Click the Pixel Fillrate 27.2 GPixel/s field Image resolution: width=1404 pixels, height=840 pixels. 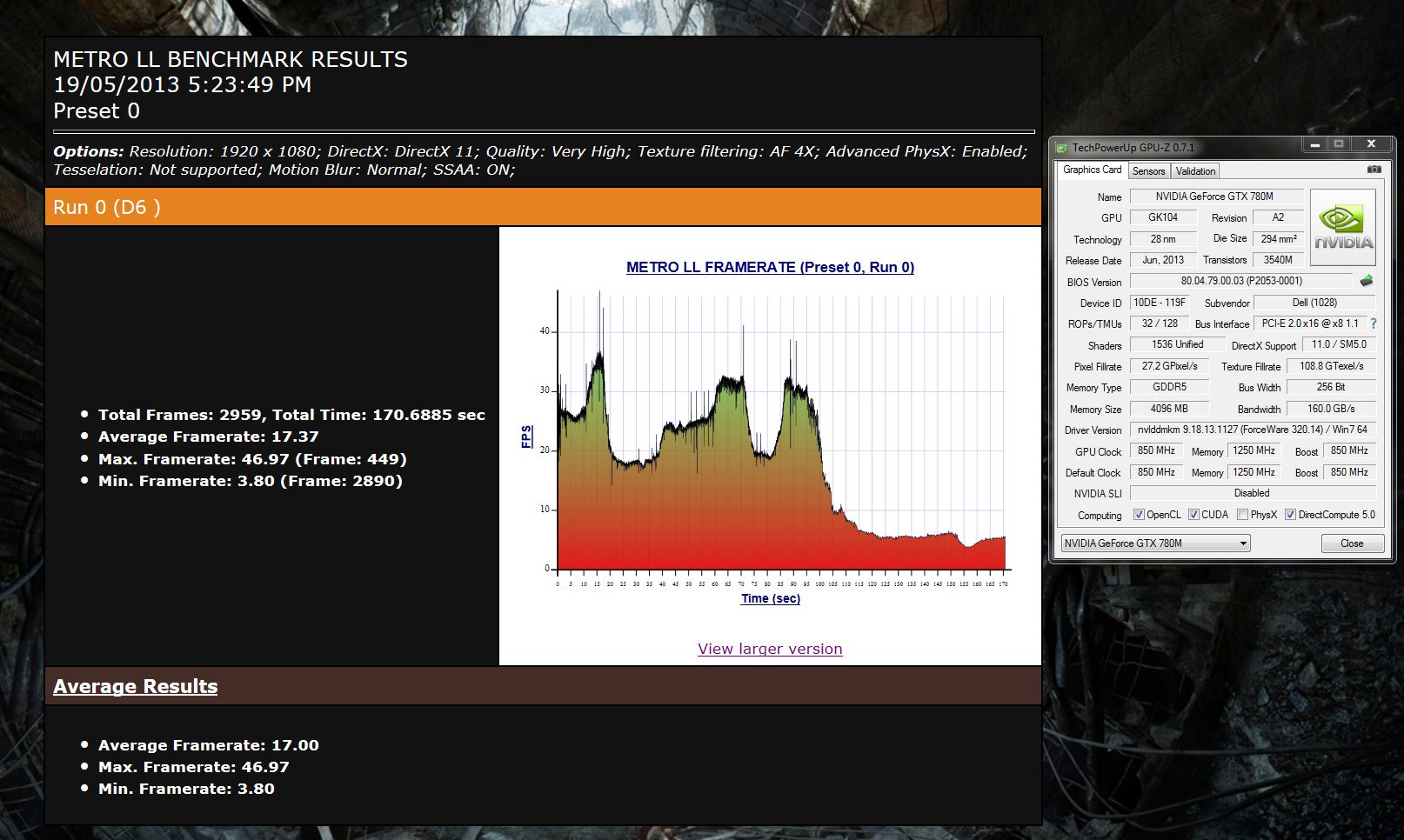coord(1169,366)
